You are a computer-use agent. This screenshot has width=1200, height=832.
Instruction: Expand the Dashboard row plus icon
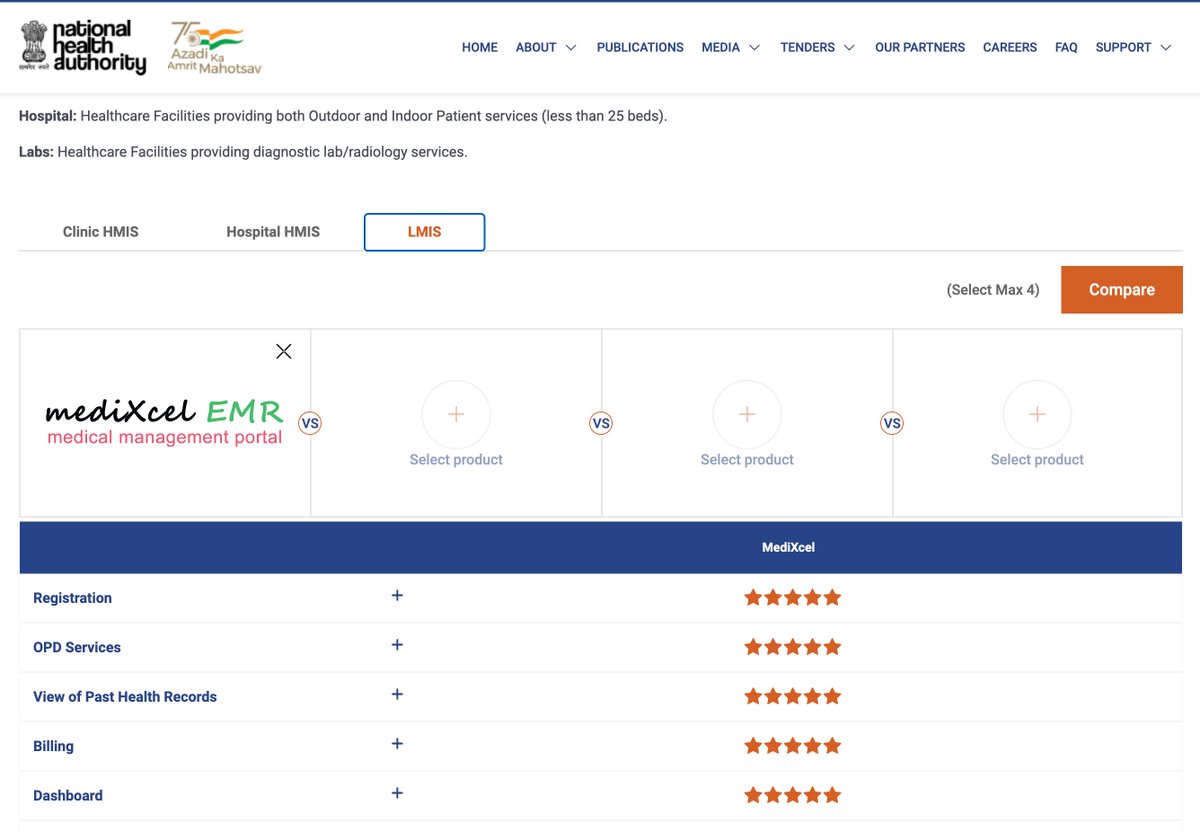(397, 793)
